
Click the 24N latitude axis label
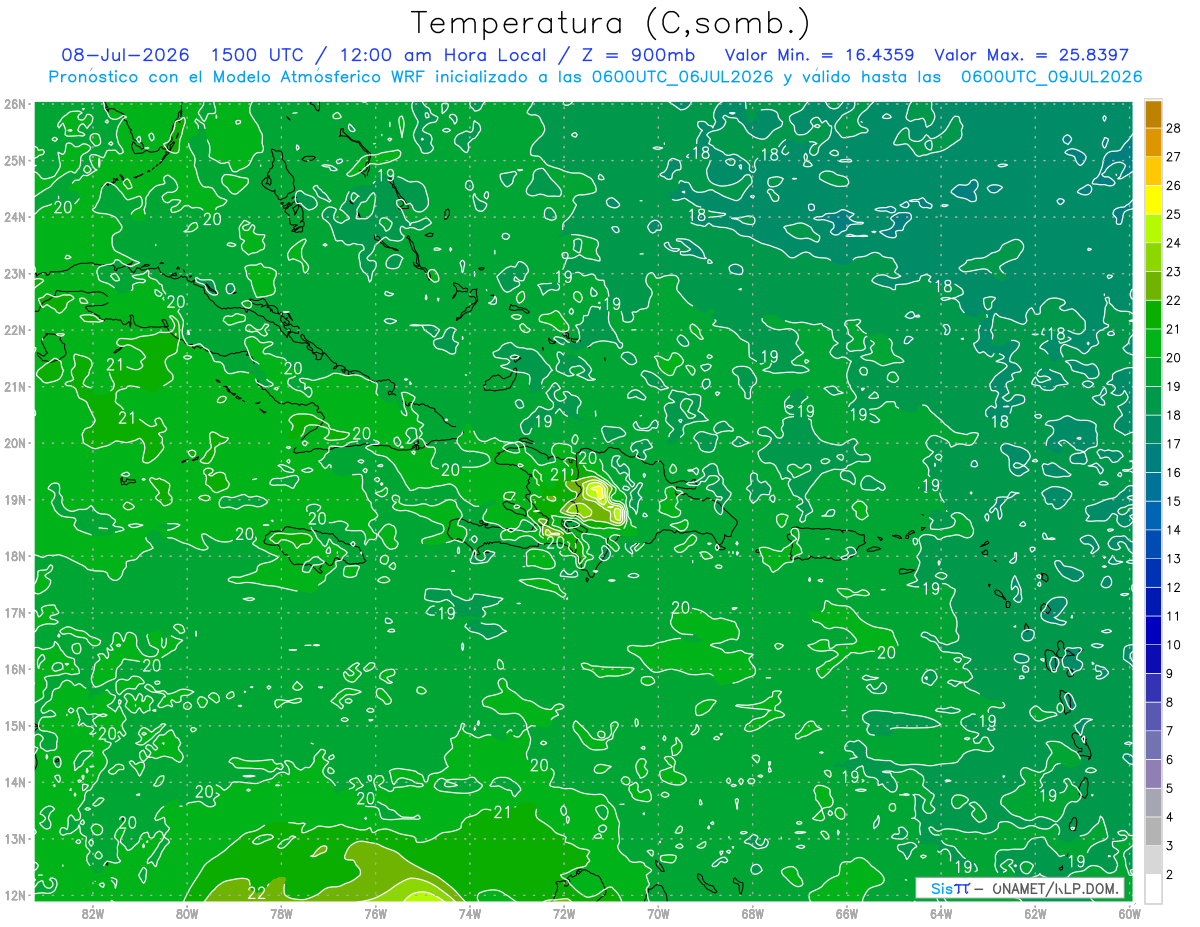click(15, 217)
